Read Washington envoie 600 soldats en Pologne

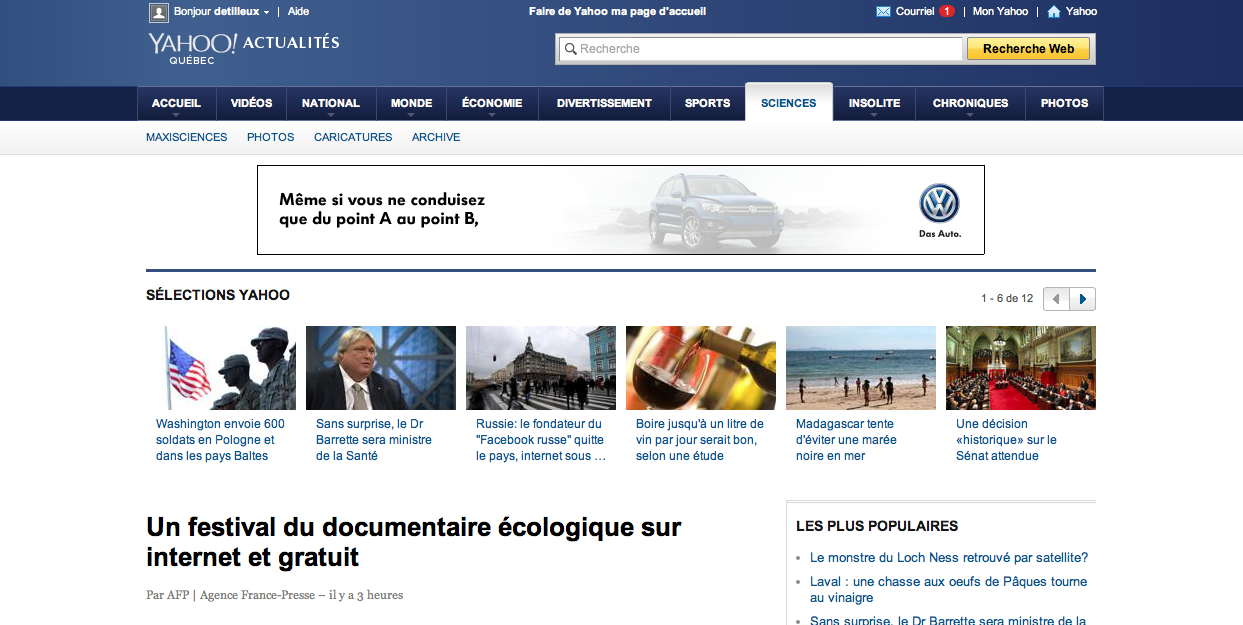click(220, 440)
